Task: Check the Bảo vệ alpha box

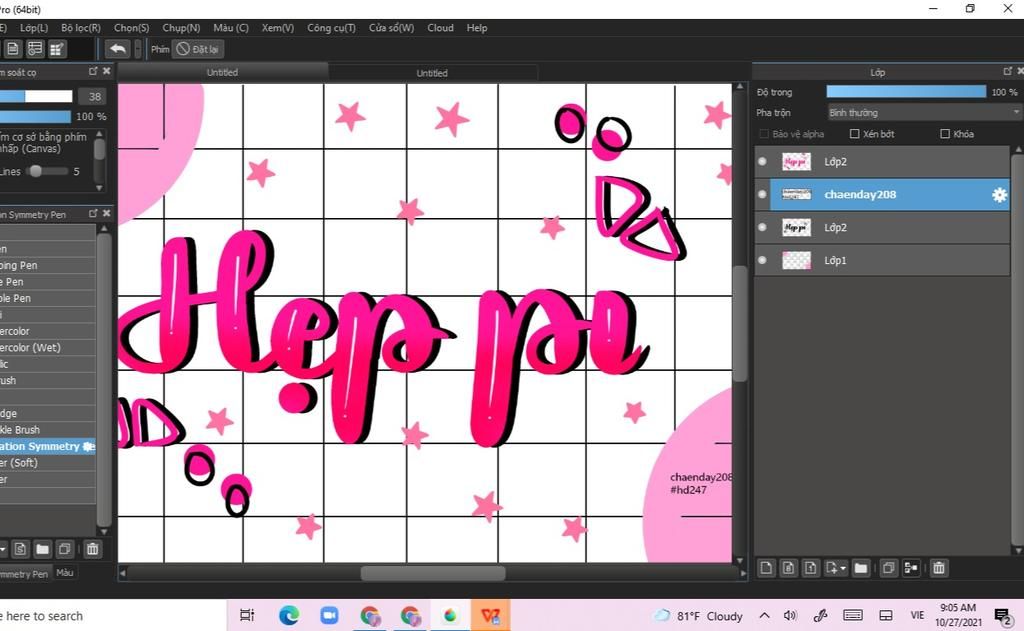Action: pos(763,134)
